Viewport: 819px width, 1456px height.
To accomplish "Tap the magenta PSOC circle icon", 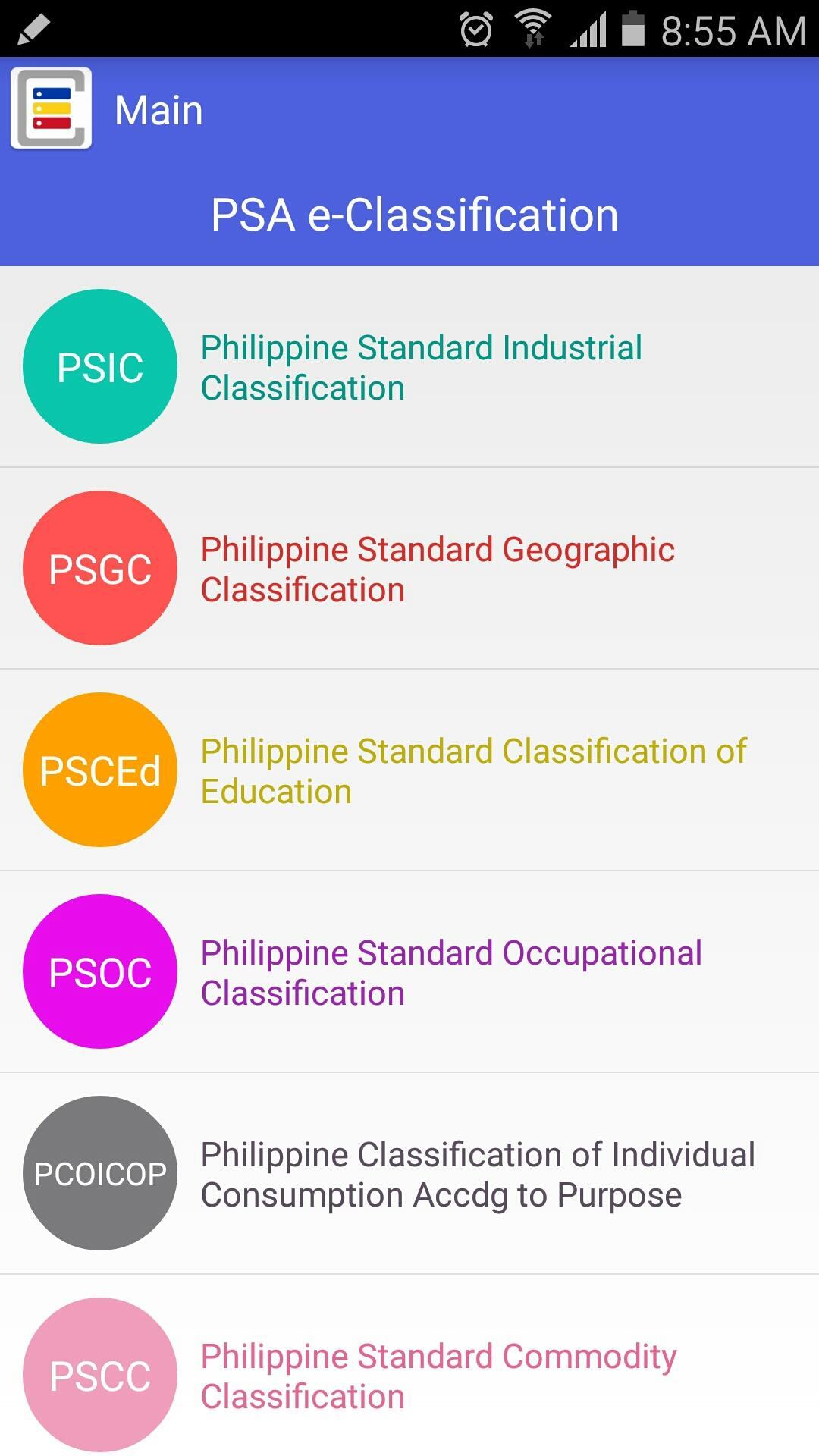I will pyautogui.click(x=100, y=971).
